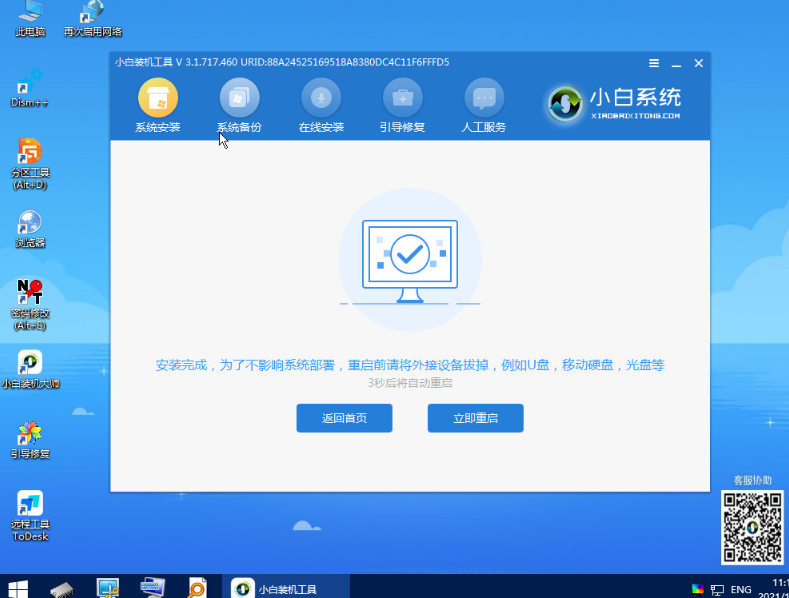The width and height of the screenshot is (789, 598).
Task: Open the hamburger menu in title bar
Action: (x=654, y=63)
